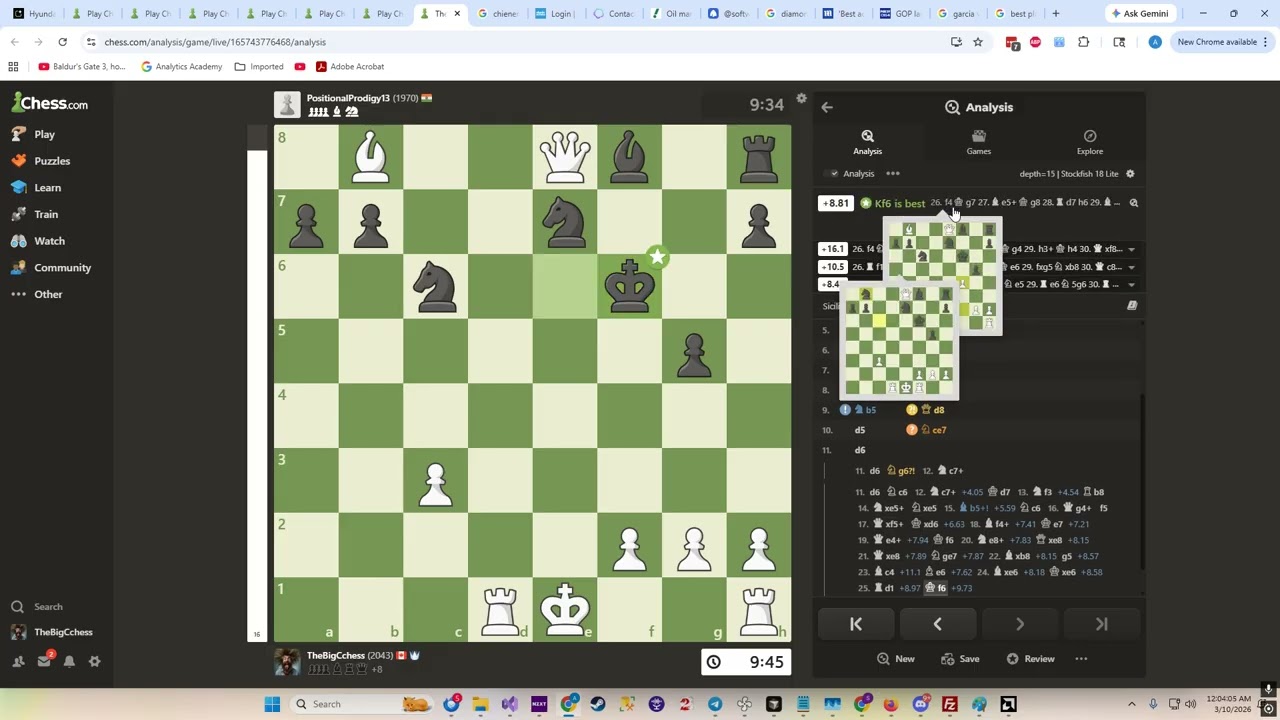Open Learn in the left sidebar
1280x720 pixels.
pos(37,188)
